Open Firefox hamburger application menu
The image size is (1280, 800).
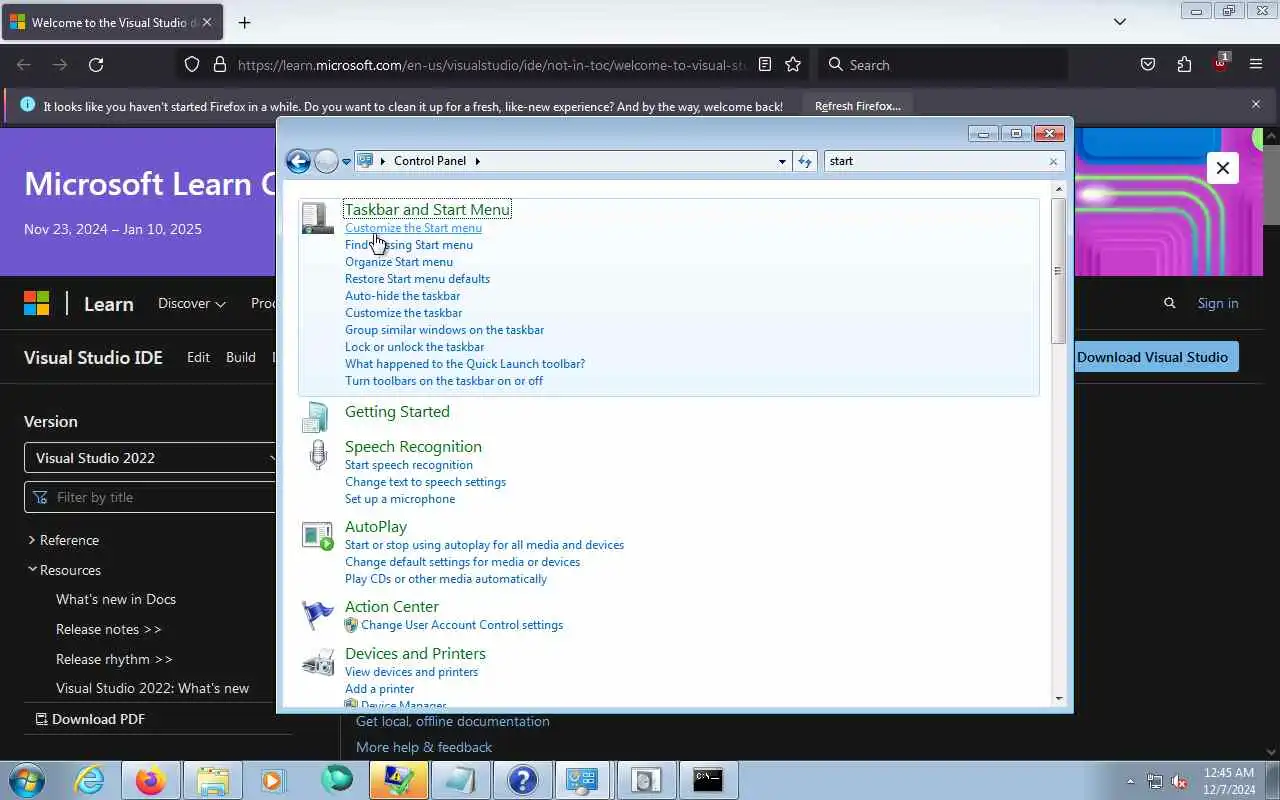click(x=1256, y=65)
